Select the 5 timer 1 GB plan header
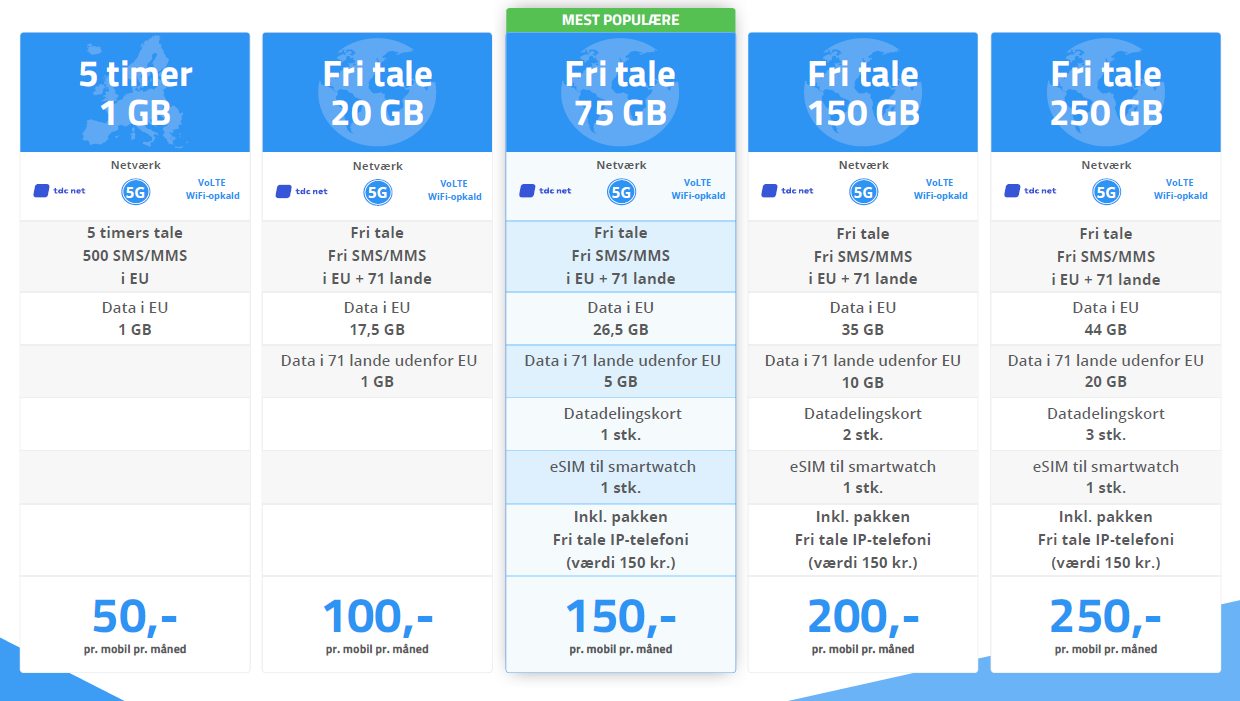 click(x=135, y=92)
